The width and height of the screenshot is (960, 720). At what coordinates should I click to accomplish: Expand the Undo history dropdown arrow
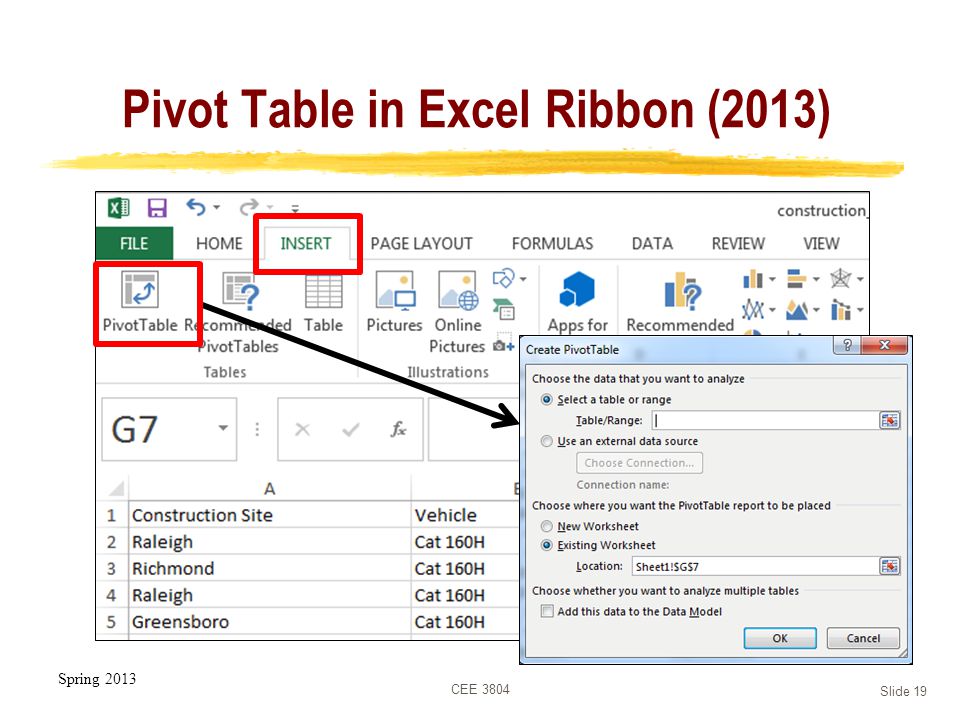tap(217, 208)
